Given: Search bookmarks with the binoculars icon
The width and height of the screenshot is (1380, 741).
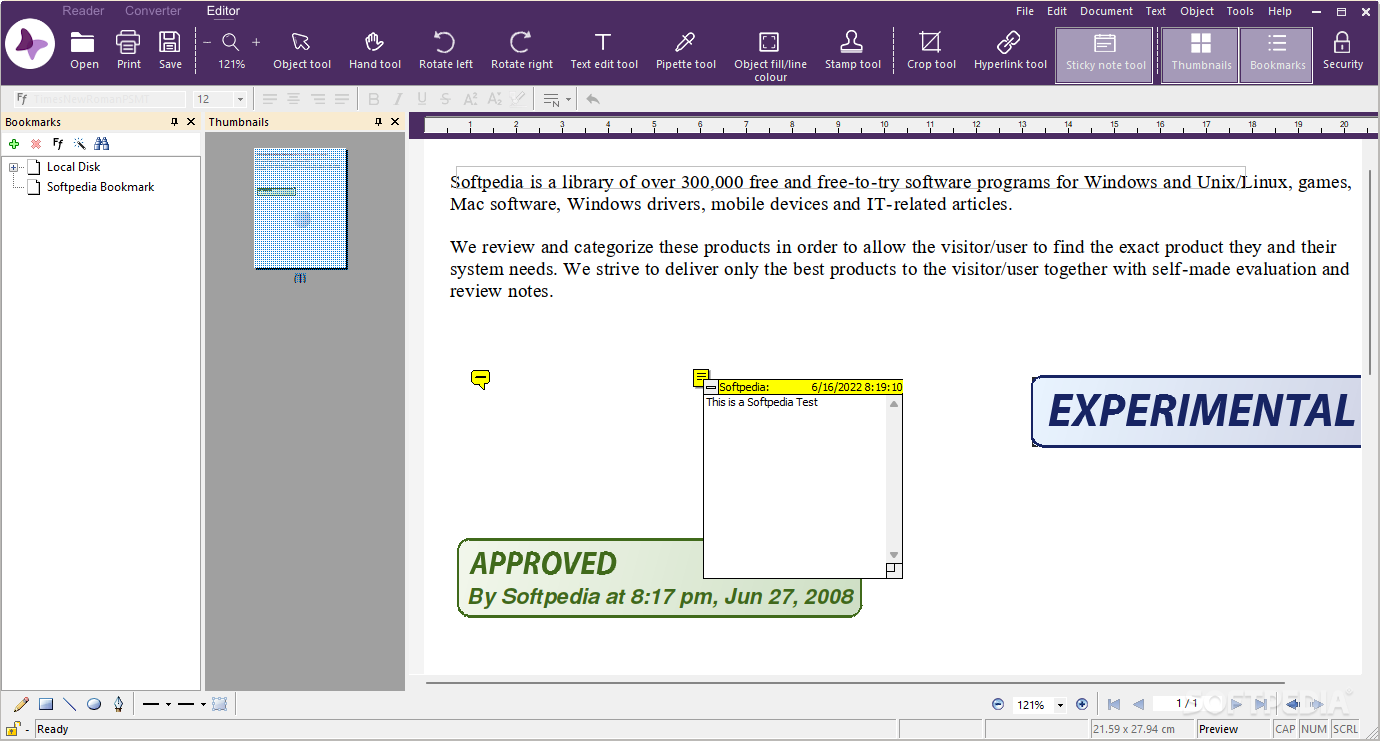Looking at the screenshot, I should tap(101, 144).
